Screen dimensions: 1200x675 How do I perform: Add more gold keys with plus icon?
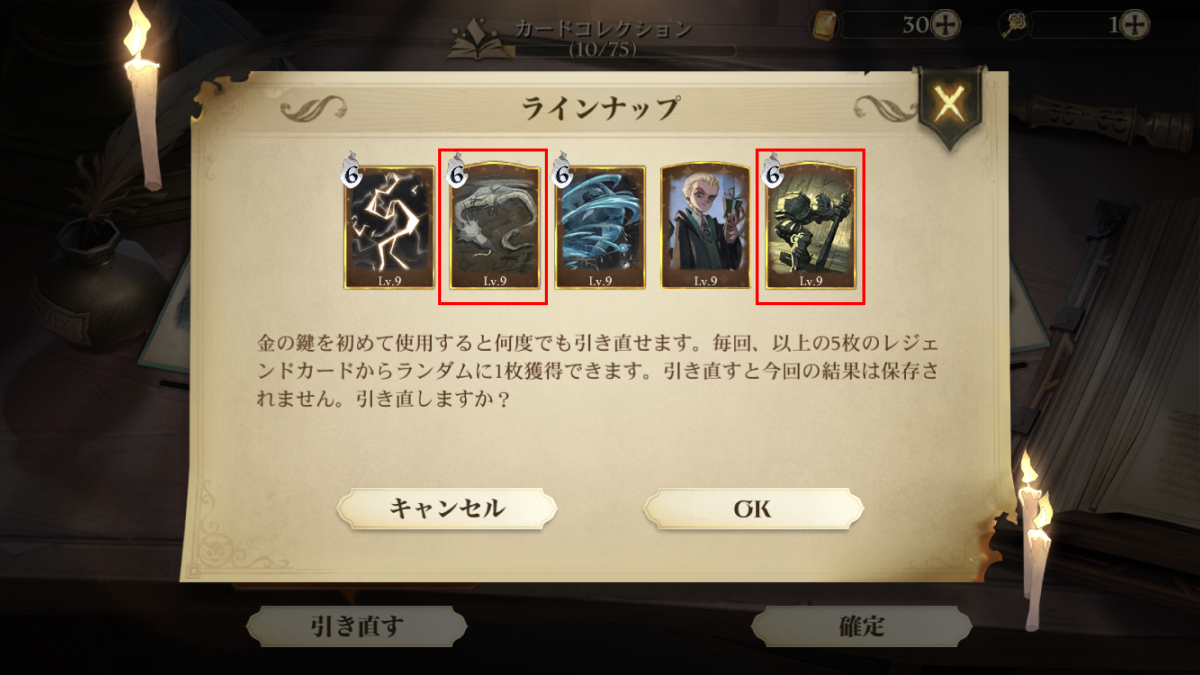1134,24
